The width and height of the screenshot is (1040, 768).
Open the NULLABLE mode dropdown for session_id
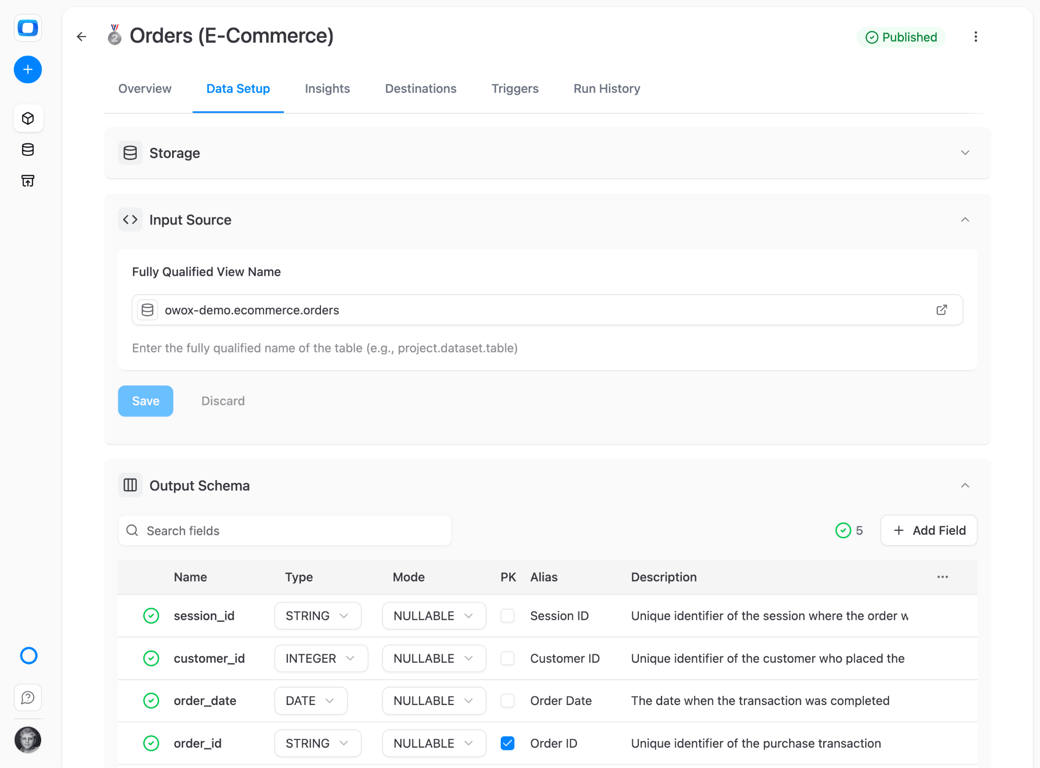[x=434, y=616]
